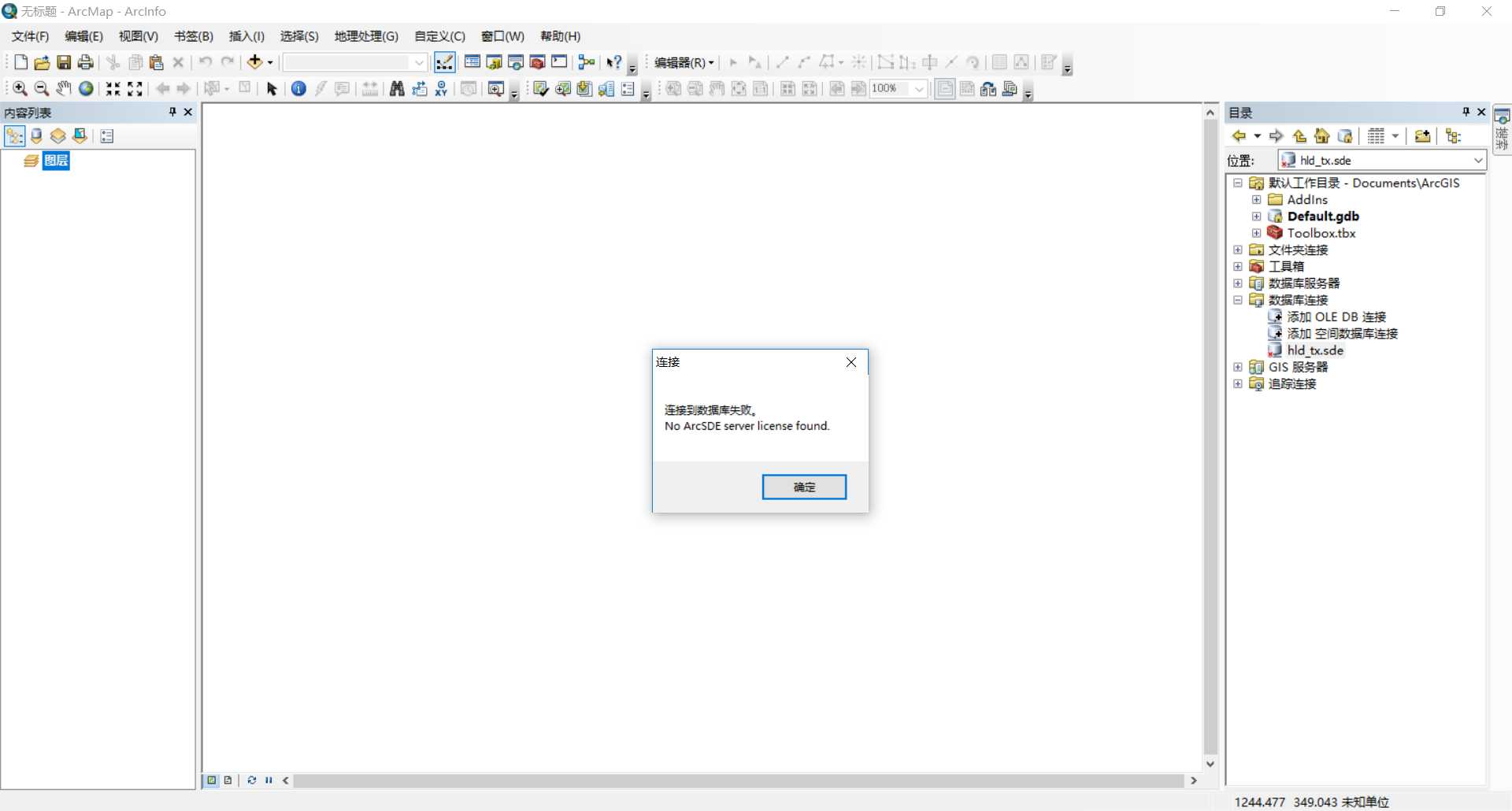Toggle List By Source view
The height and width of the screenshot is (811, 1512).
(x=36, y=136)
